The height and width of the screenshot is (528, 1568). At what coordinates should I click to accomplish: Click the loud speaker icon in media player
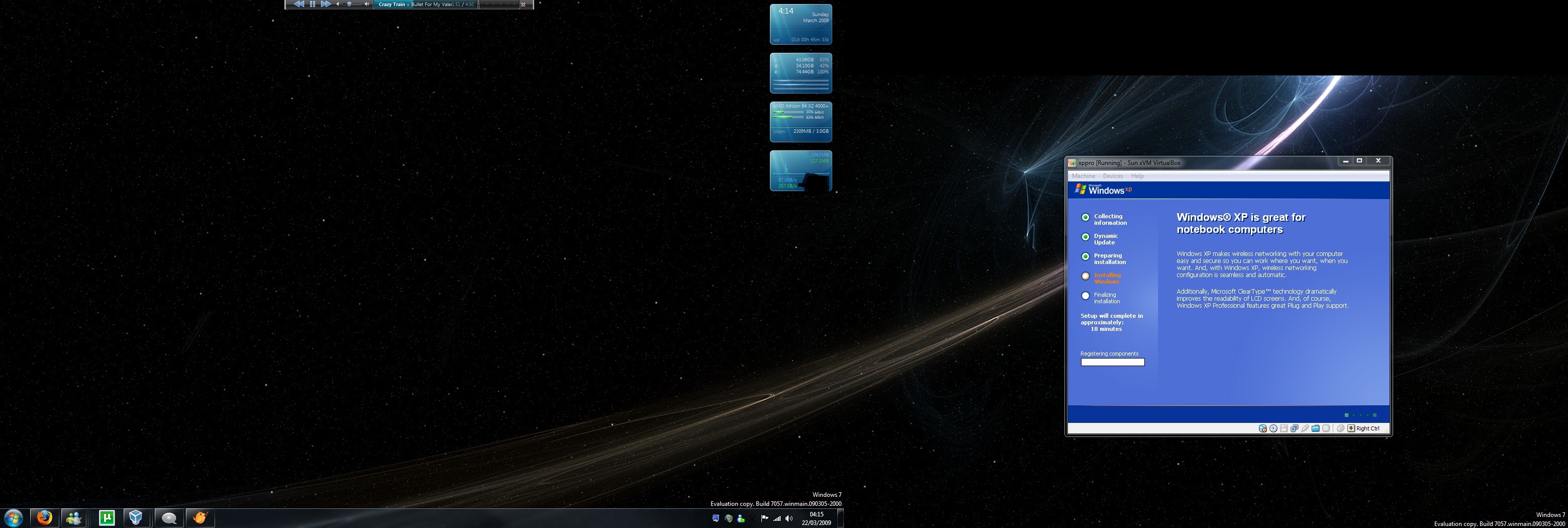[366, 4]
